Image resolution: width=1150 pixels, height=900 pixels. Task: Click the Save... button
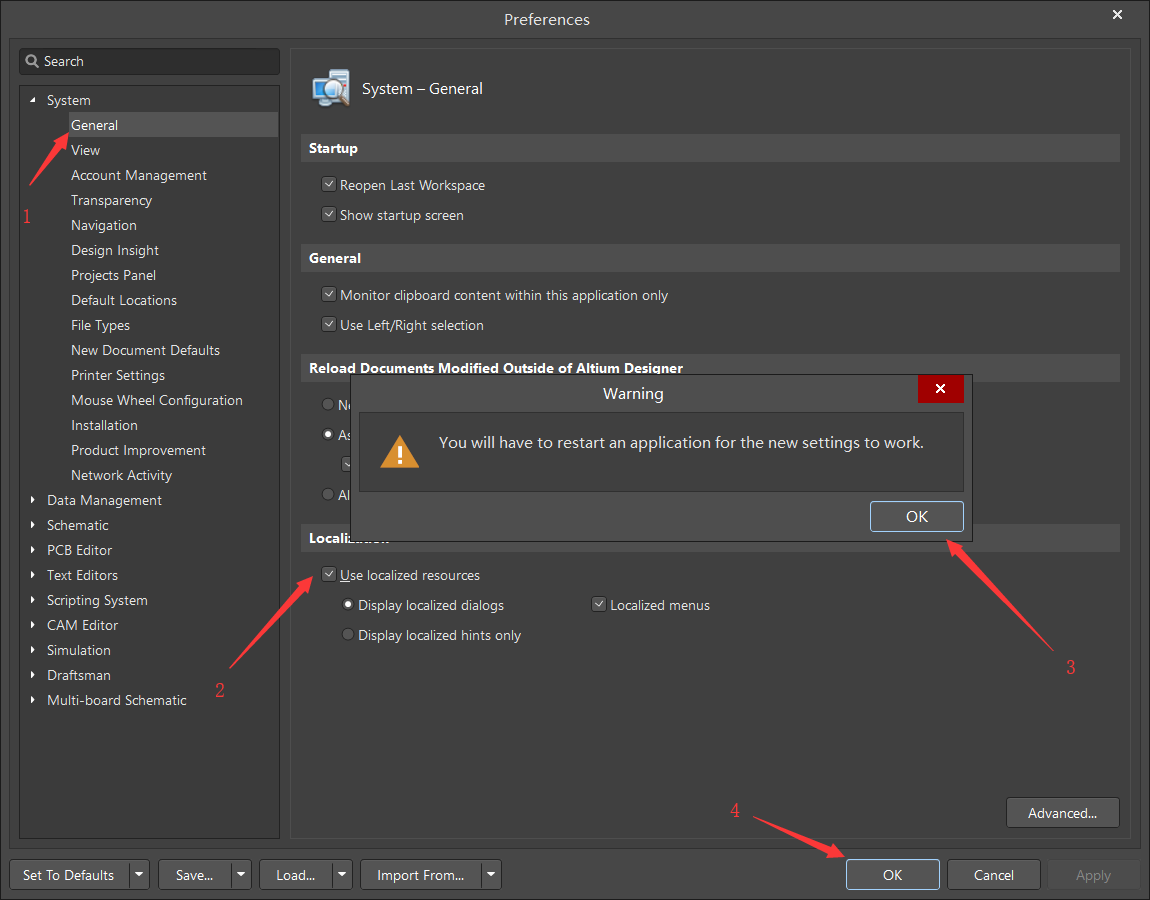pyautogui.click(x=194, y=875)
